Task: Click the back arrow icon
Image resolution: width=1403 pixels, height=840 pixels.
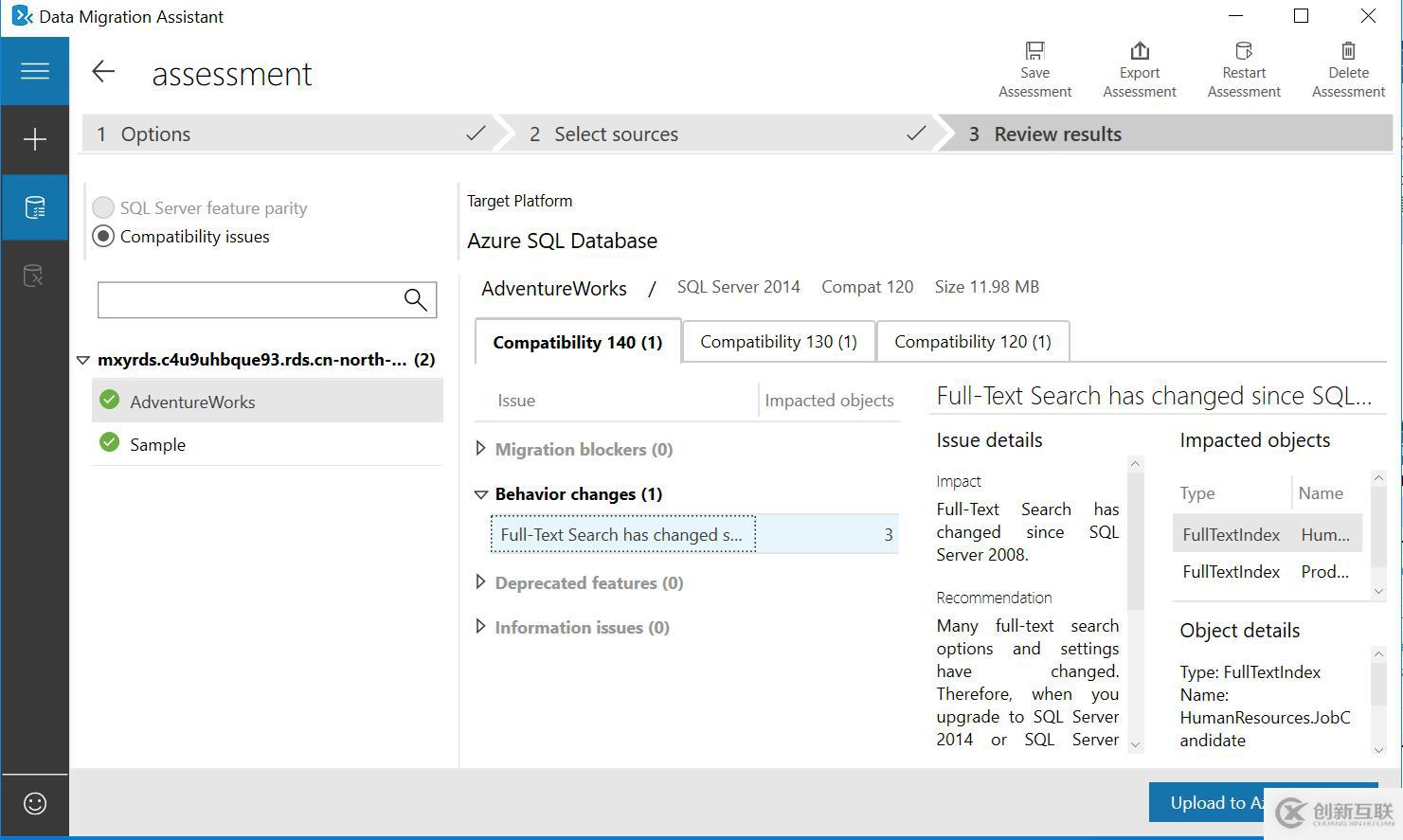Action: click(x=103, y=72)
